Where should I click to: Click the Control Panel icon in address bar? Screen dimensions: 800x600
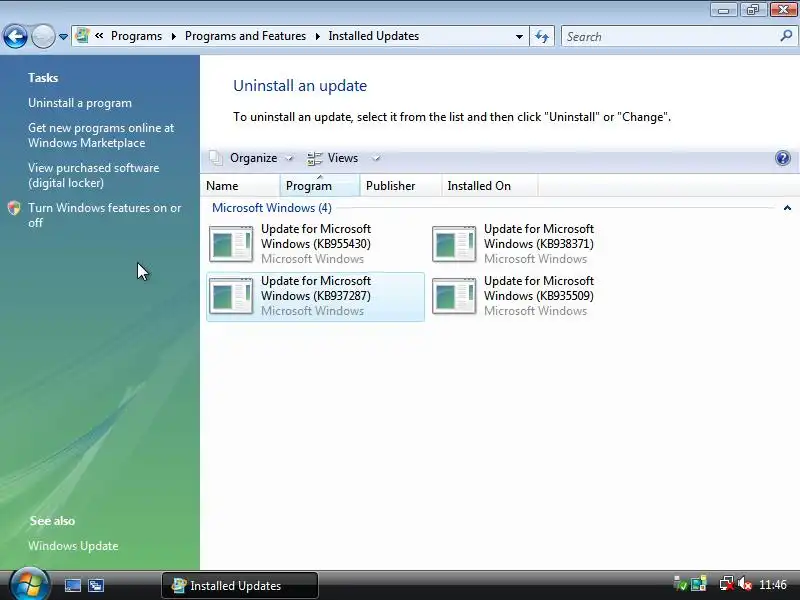82,36
